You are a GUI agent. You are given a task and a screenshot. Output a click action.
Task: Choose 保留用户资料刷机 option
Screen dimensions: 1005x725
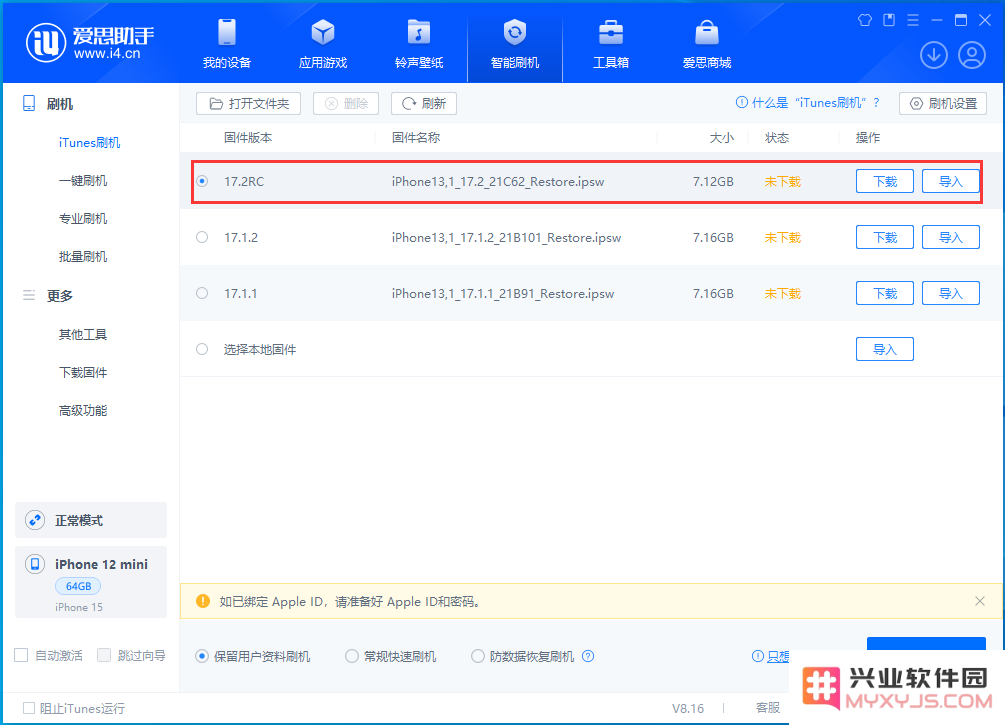(202, 656)
